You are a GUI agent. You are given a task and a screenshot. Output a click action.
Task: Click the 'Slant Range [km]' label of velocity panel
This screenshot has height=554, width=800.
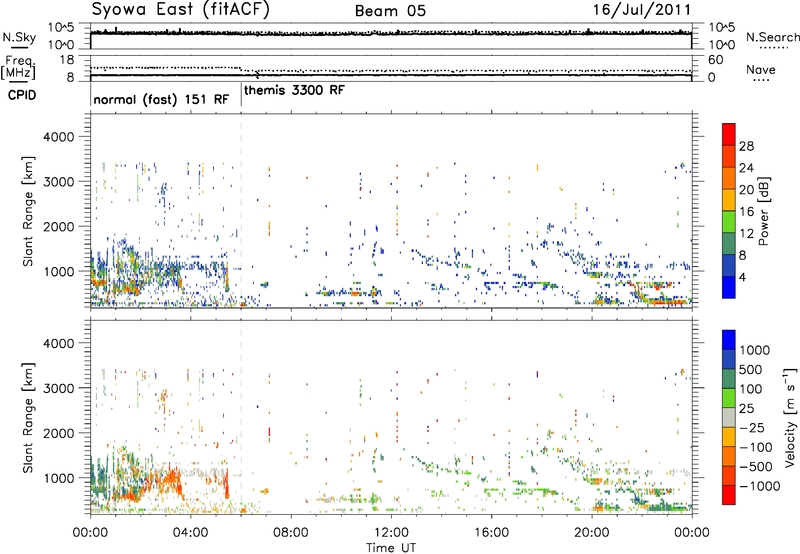pyautogui.click(x=28, y=417)
